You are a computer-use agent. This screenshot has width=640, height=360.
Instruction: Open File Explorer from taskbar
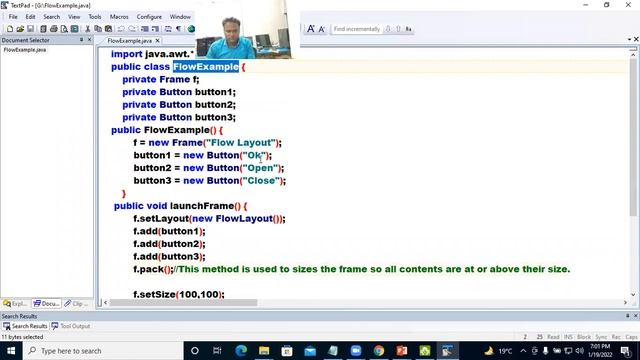(x=264, y=351)
